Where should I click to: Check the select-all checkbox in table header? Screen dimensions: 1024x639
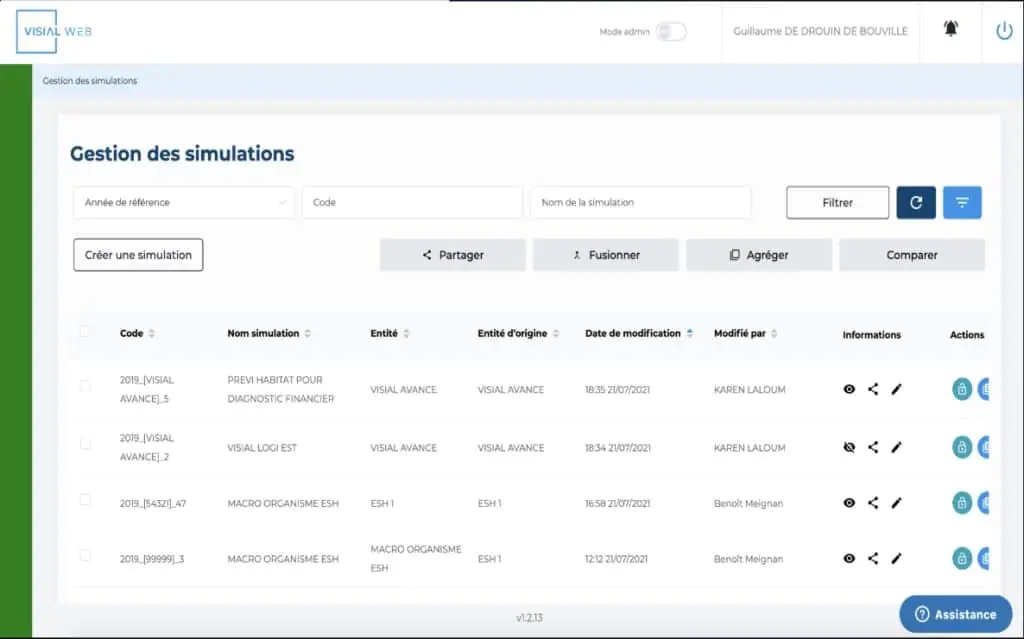point(84,331)
